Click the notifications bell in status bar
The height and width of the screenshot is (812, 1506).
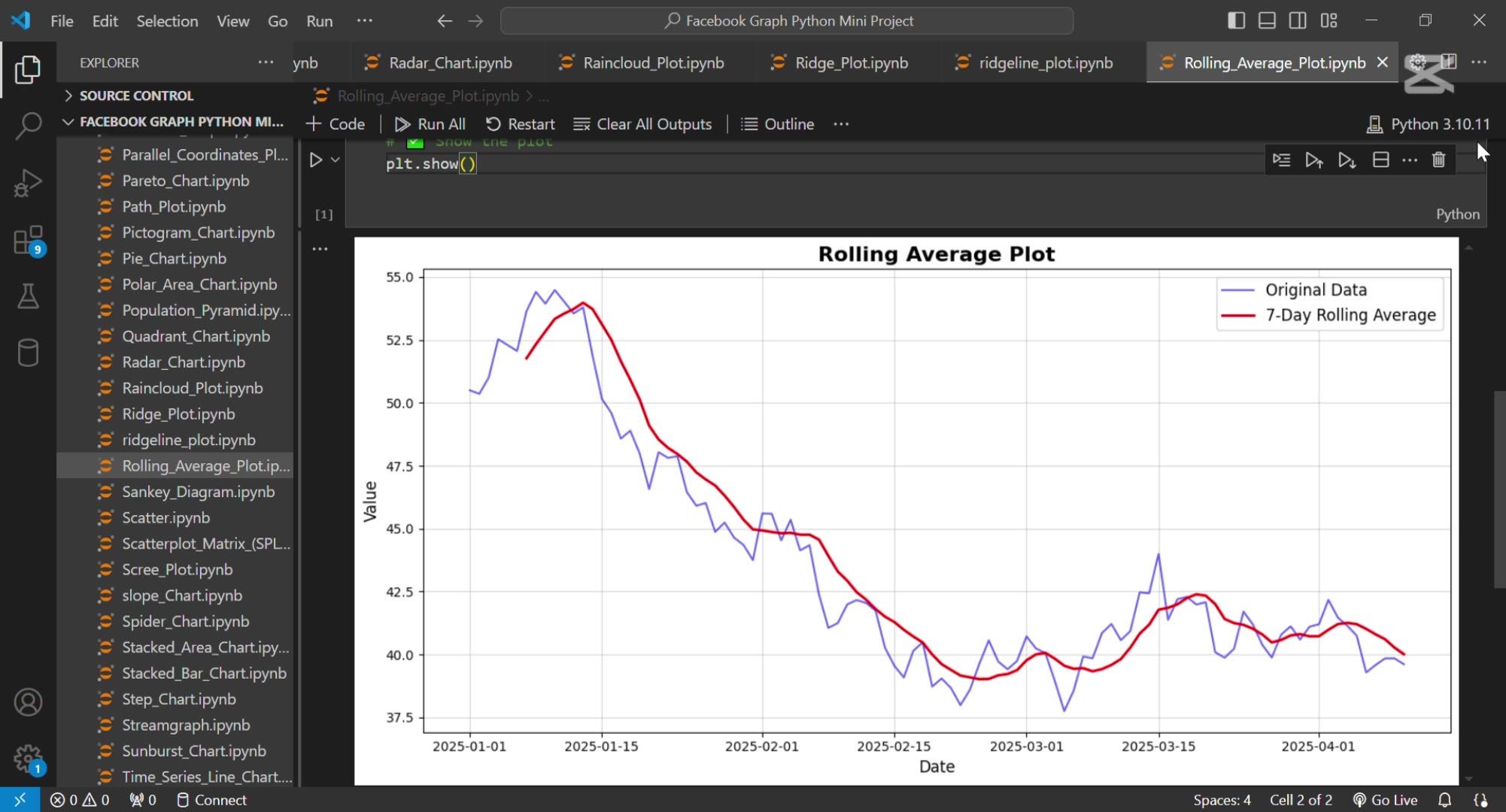tap(1444, 800)
